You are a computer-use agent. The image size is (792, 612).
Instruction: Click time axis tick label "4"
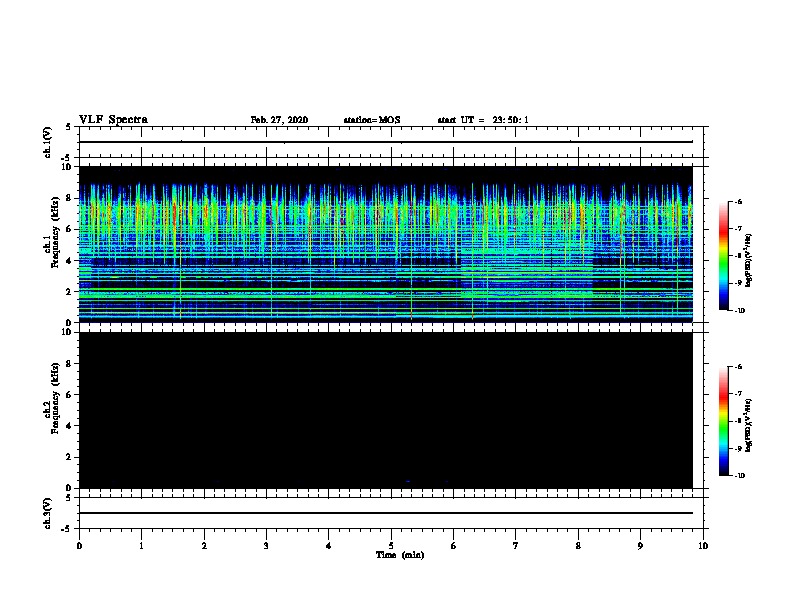(x=329, y=546)
